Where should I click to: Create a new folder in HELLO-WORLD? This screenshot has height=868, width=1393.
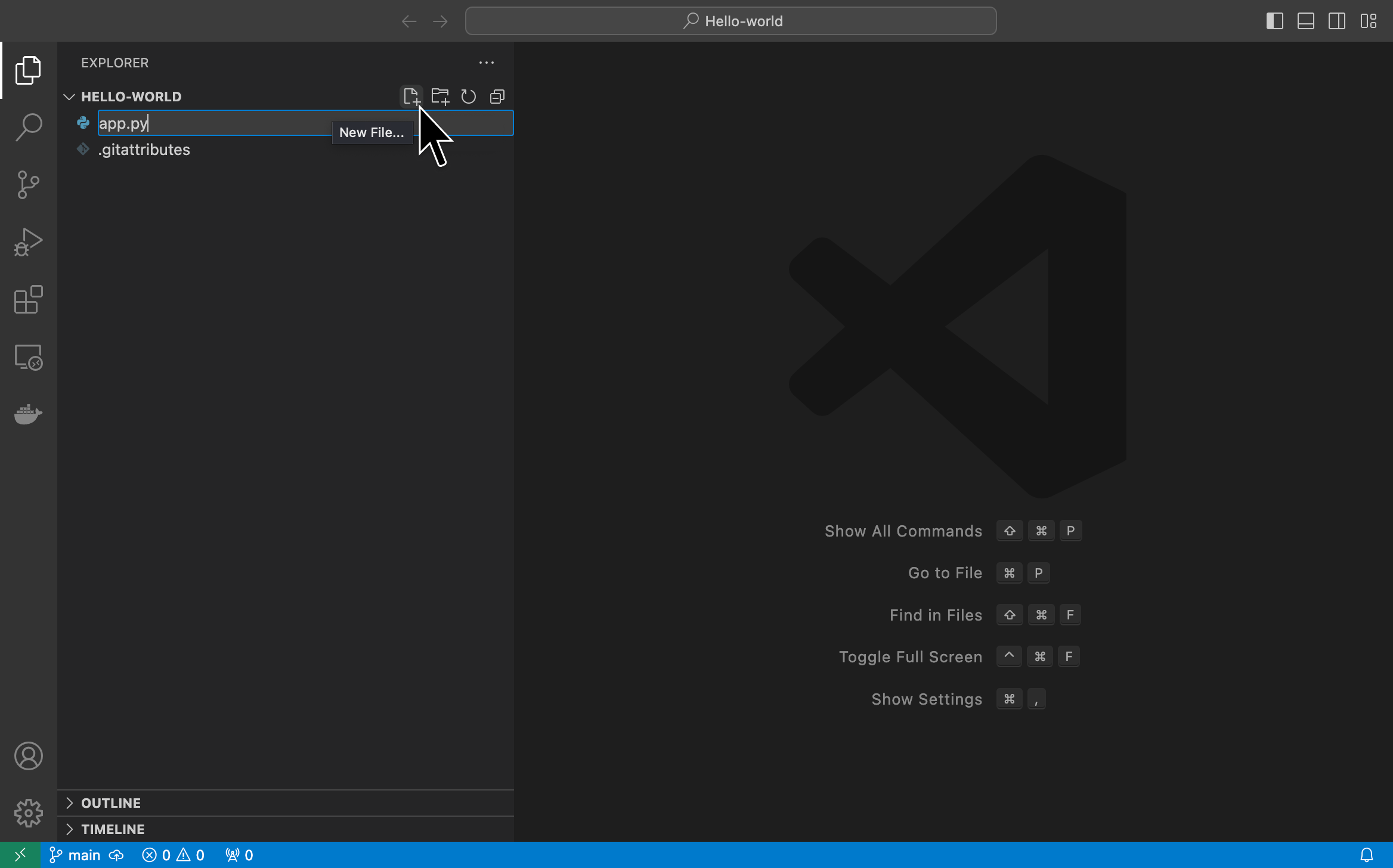439,96
